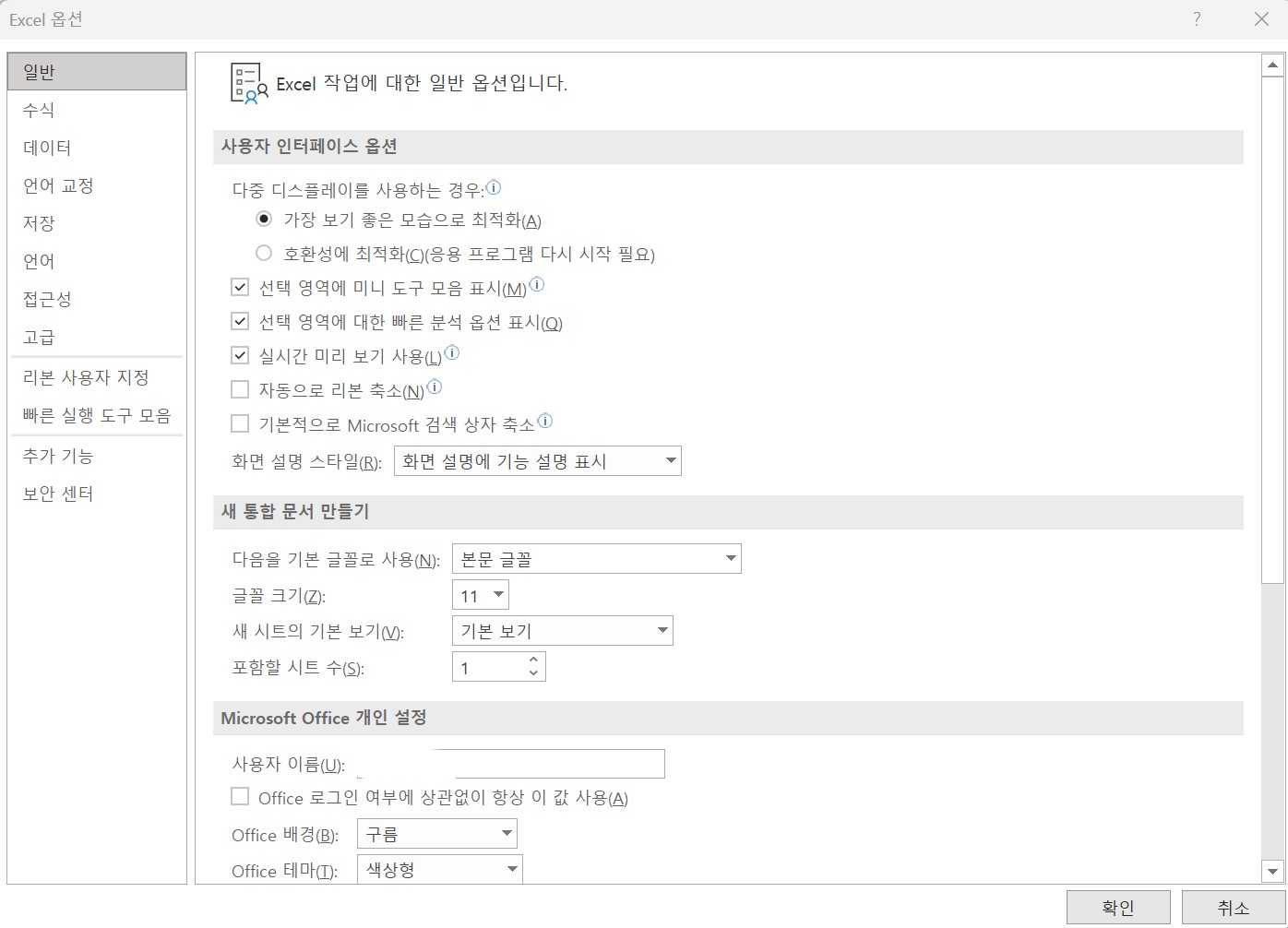This screenshot has height=928, width=1288.
Task: Uncheck 빠른 분석 옵션 표시 checkbox
Action: [240, 321]
